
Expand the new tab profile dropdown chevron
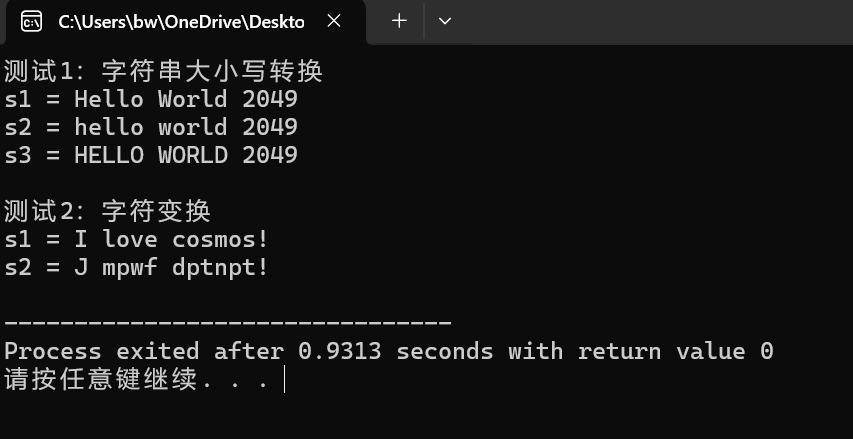pyautogui.click(x=444, y=21)
